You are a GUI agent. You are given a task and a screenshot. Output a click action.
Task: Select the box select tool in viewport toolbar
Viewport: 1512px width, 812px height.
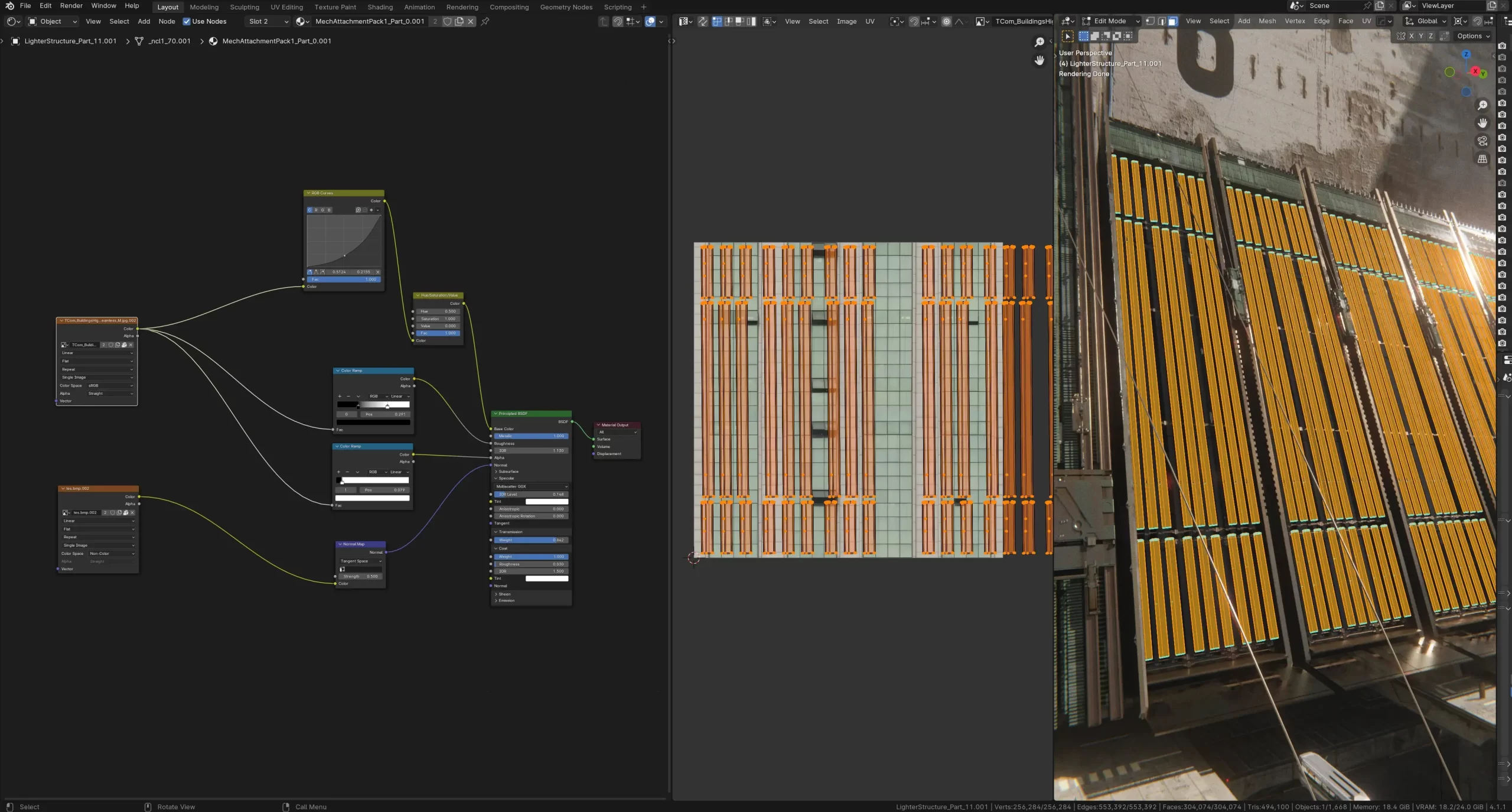point(1083,36)
